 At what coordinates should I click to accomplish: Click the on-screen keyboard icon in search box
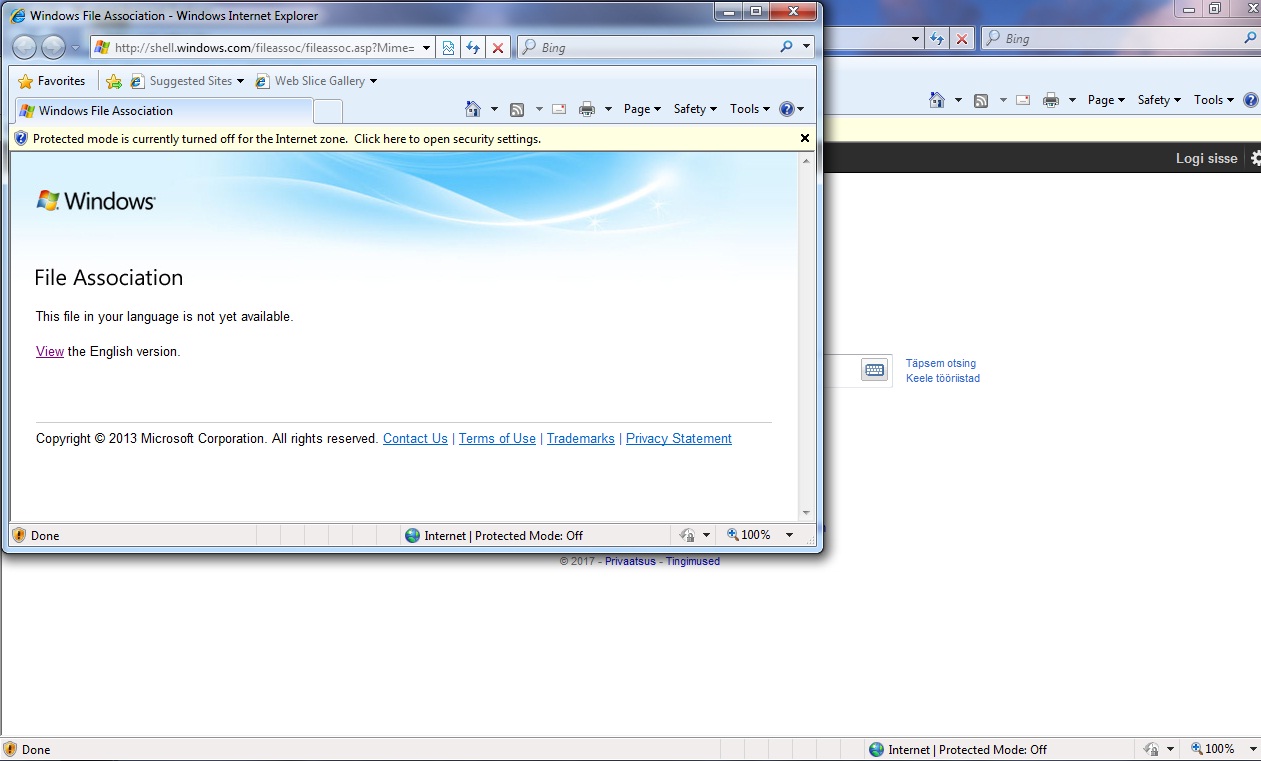[874, 370]
